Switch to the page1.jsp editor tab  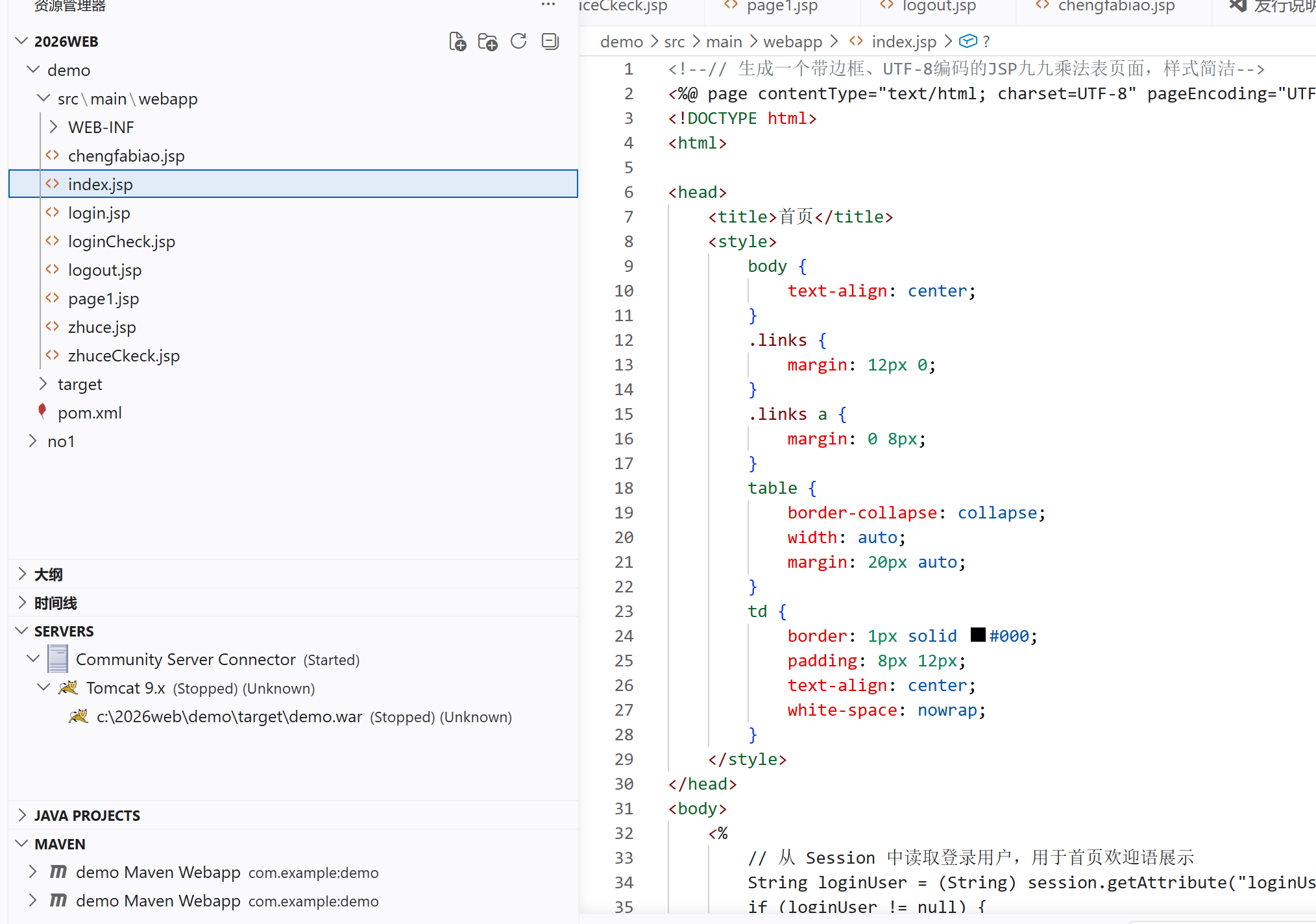[781, 6]
